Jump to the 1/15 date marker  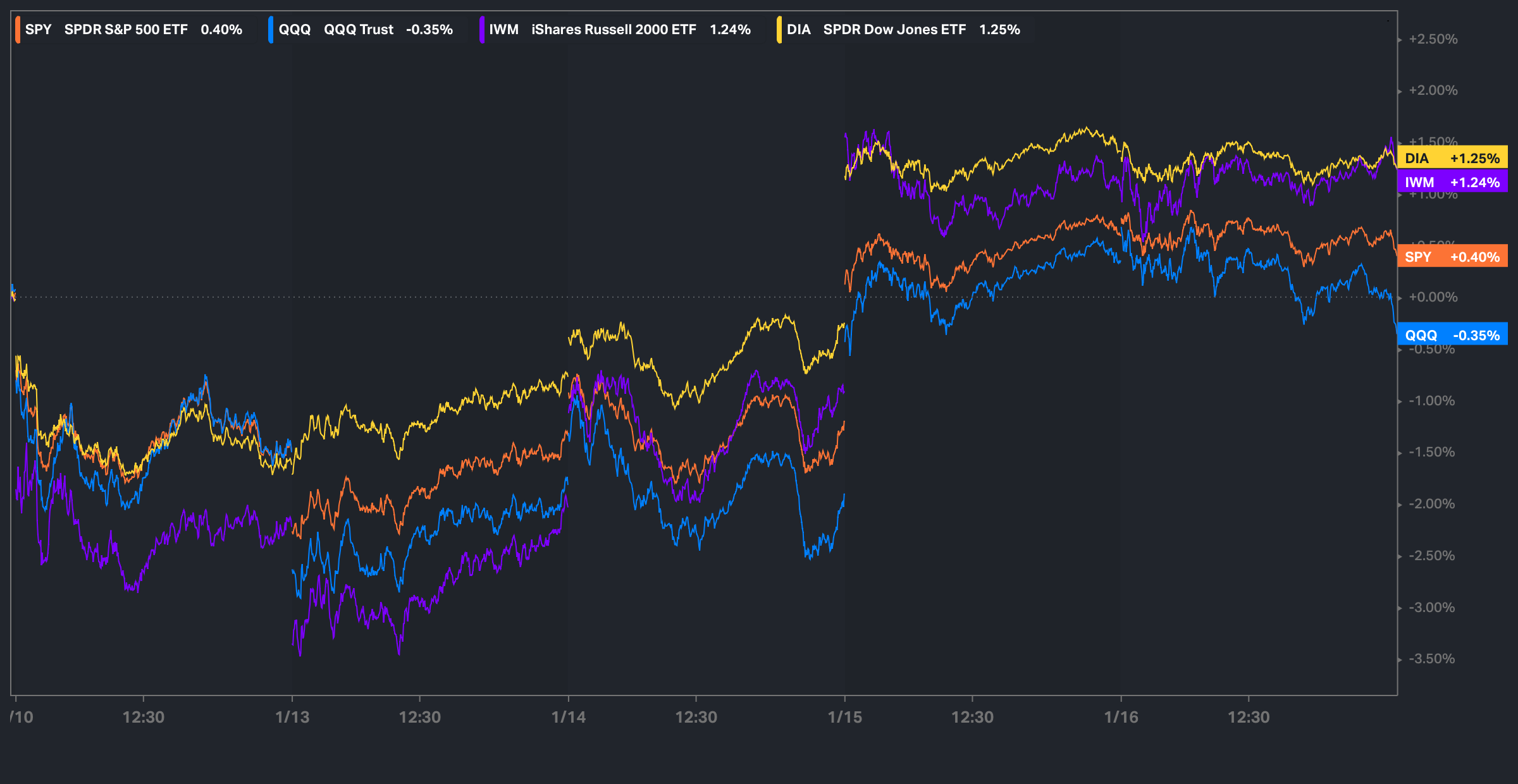(844, 717)
